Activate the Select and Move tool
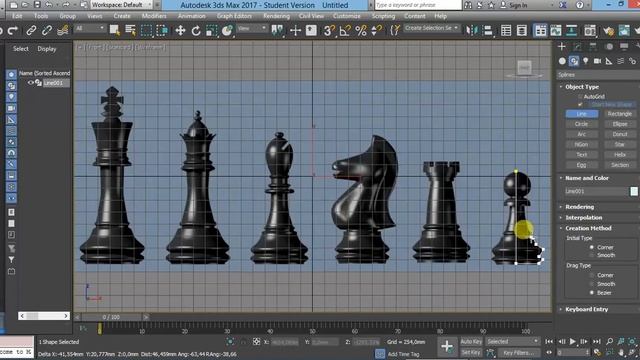The width and height of the screenshot is (640, 360). [180, 31]
